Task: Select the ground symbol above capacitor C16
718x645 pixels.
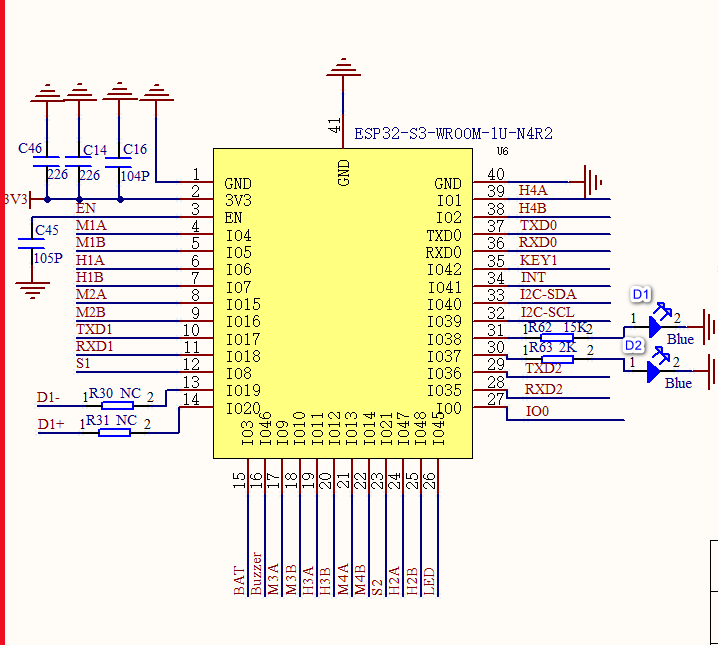Action: click(120, 91)
